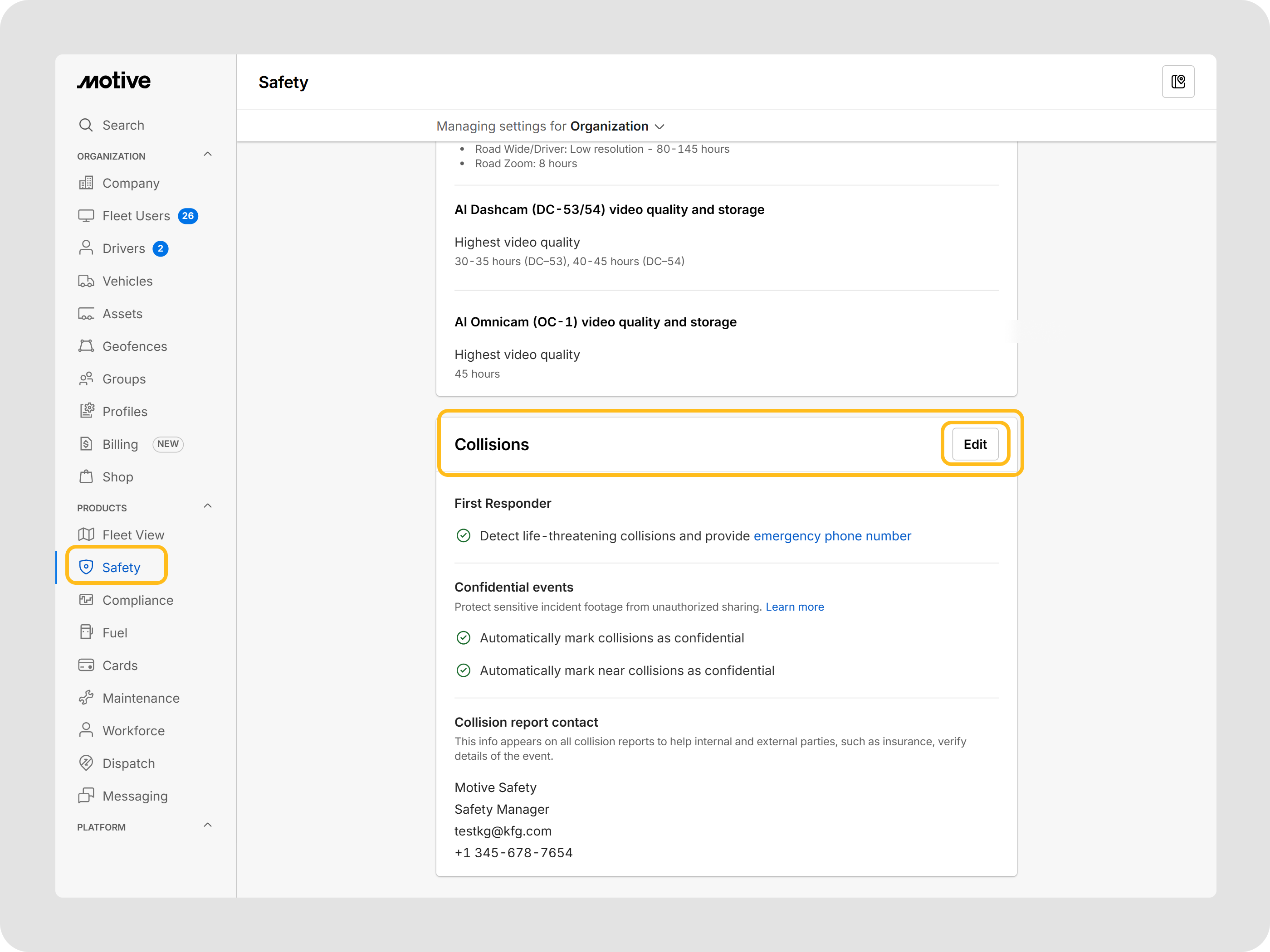Click the Dispatch icon in sidebar

click(86, 763)
